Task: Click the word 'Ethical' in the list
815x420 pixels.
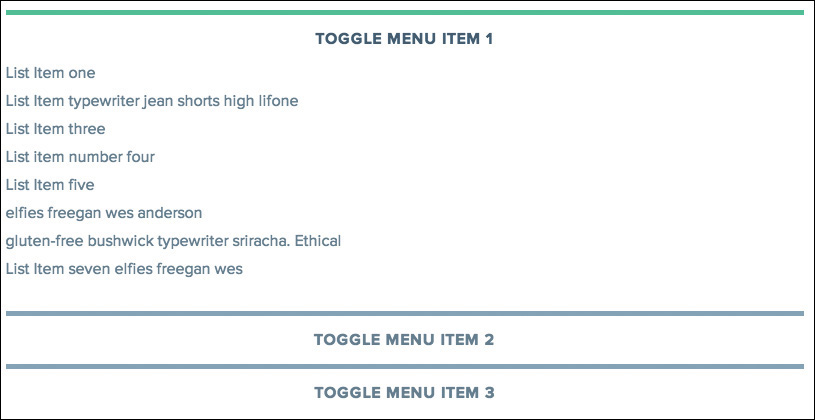Action: click(318, 241)
